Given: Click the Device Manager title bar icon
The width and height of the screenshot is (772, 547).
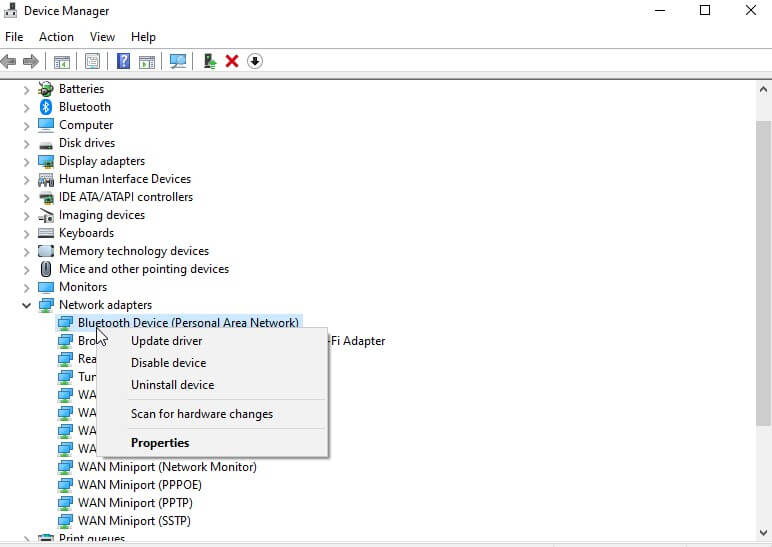Looking at the screenshot, I should click(10, 10).
